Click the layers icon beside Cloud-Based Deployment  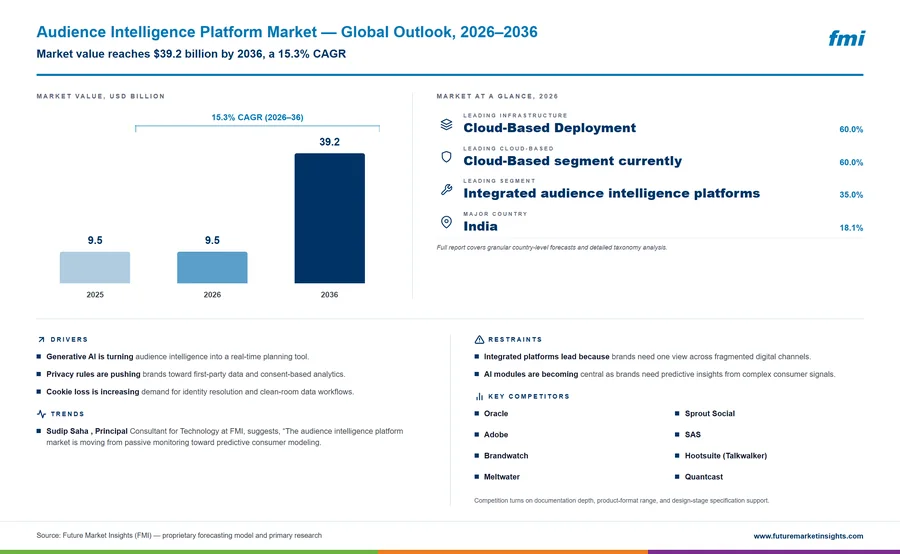click(446, 124)
